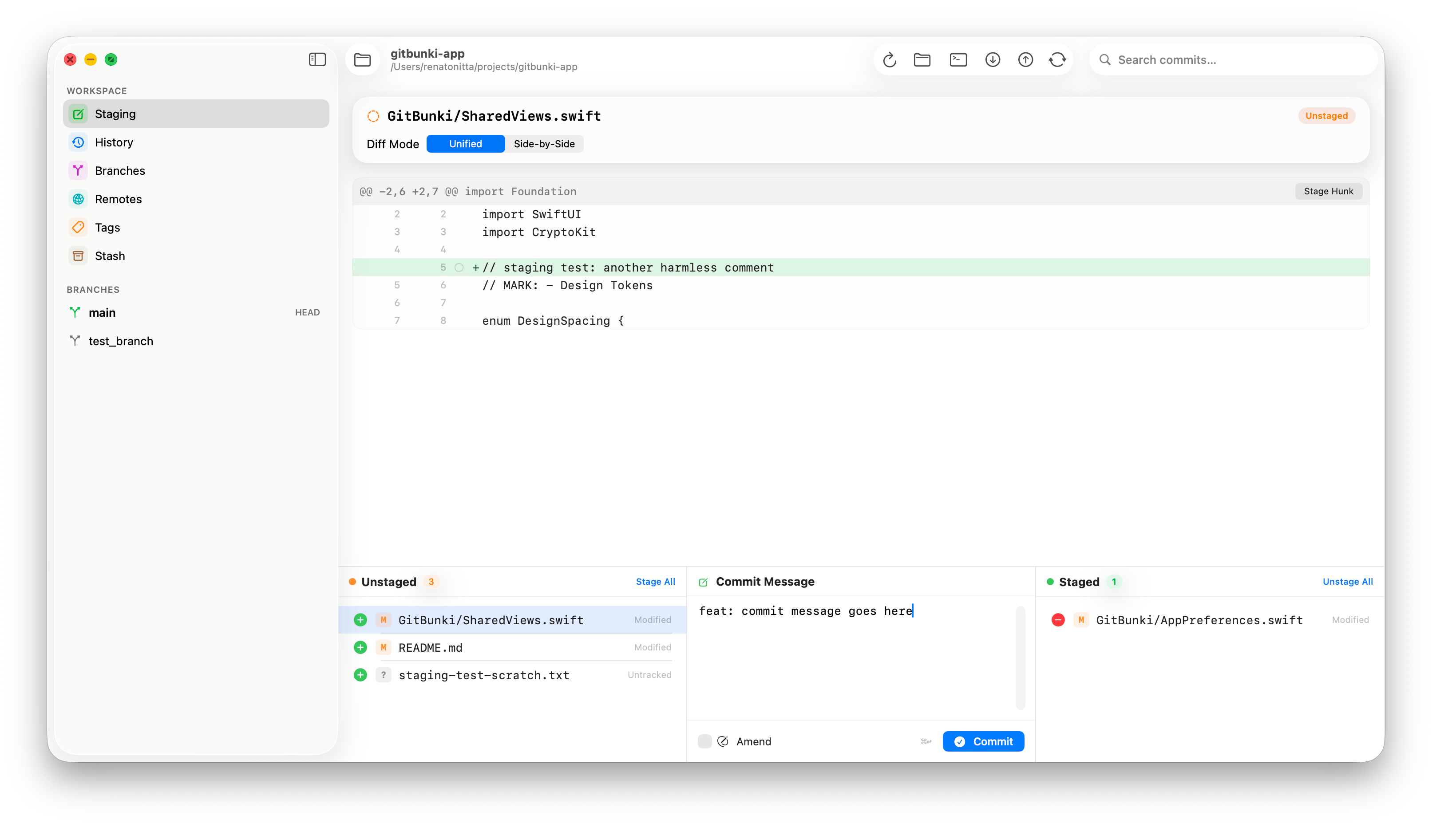Select the main branch in sidebar
Image resolution: width=1456 pixels, height=827 pixels.
click(x=196, y=312)
